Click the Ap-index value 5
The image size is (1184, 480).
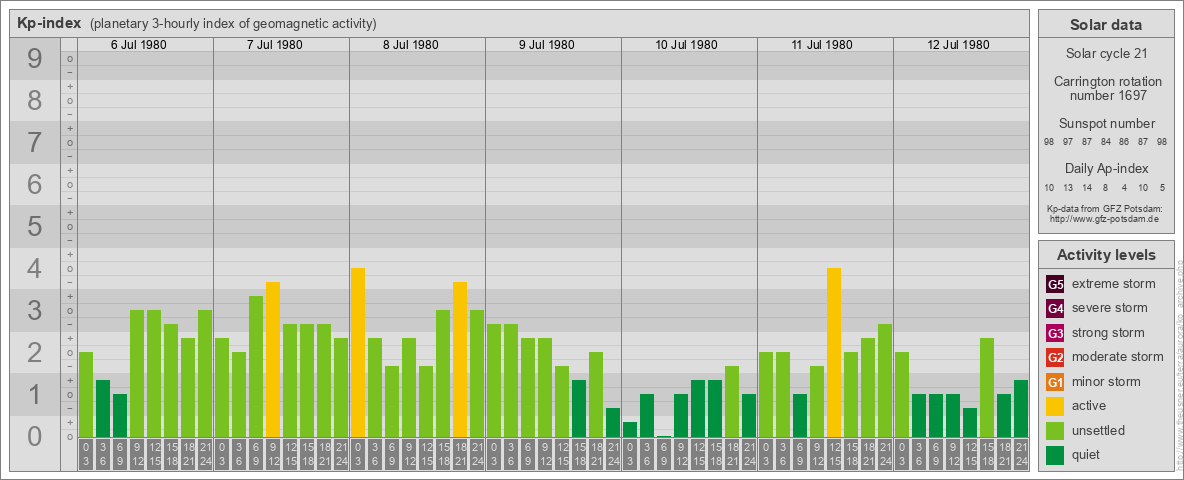coord(1162,187)
